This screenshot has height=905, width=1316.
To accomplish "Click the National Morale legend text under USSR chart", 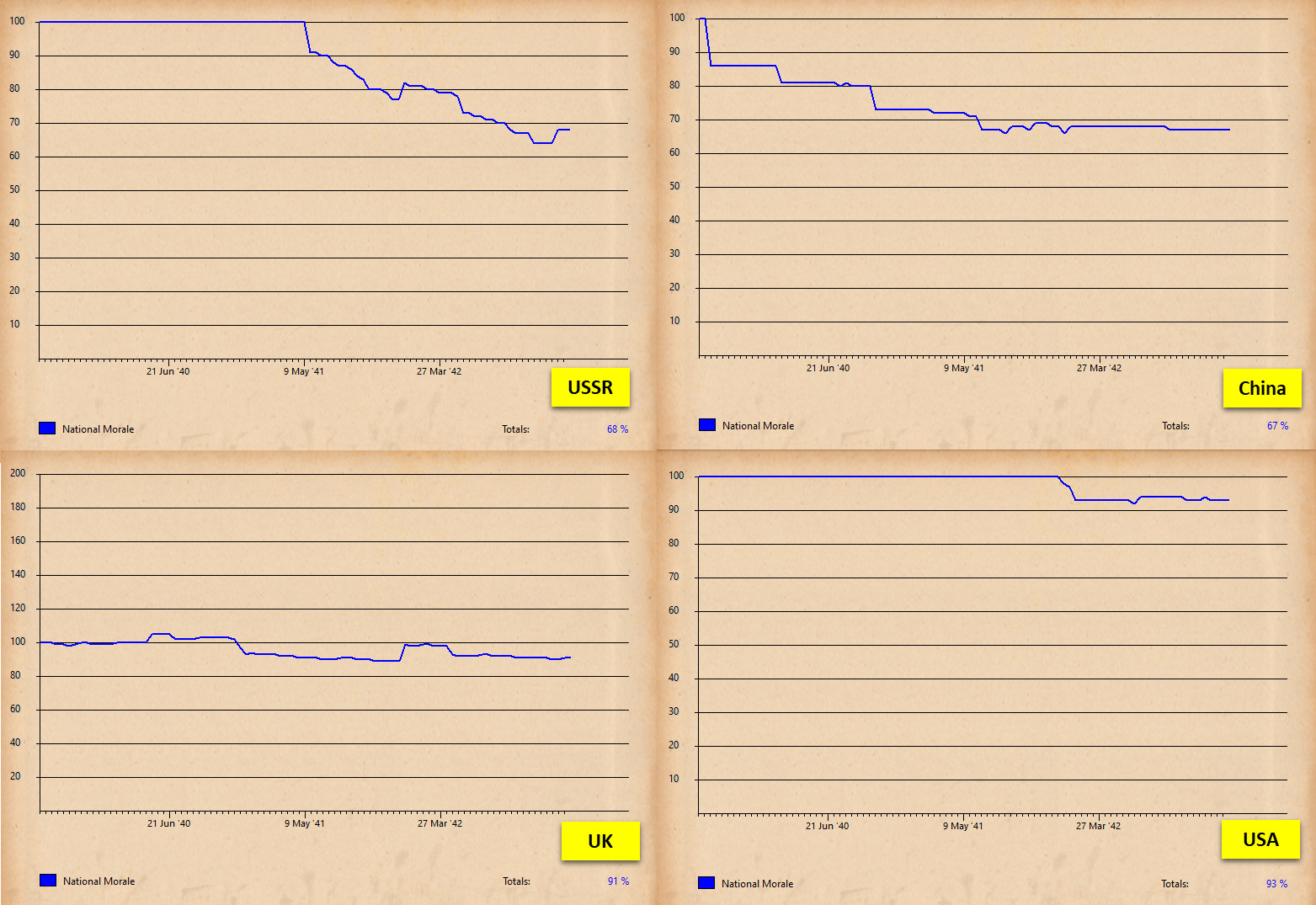I will (98, 429).
